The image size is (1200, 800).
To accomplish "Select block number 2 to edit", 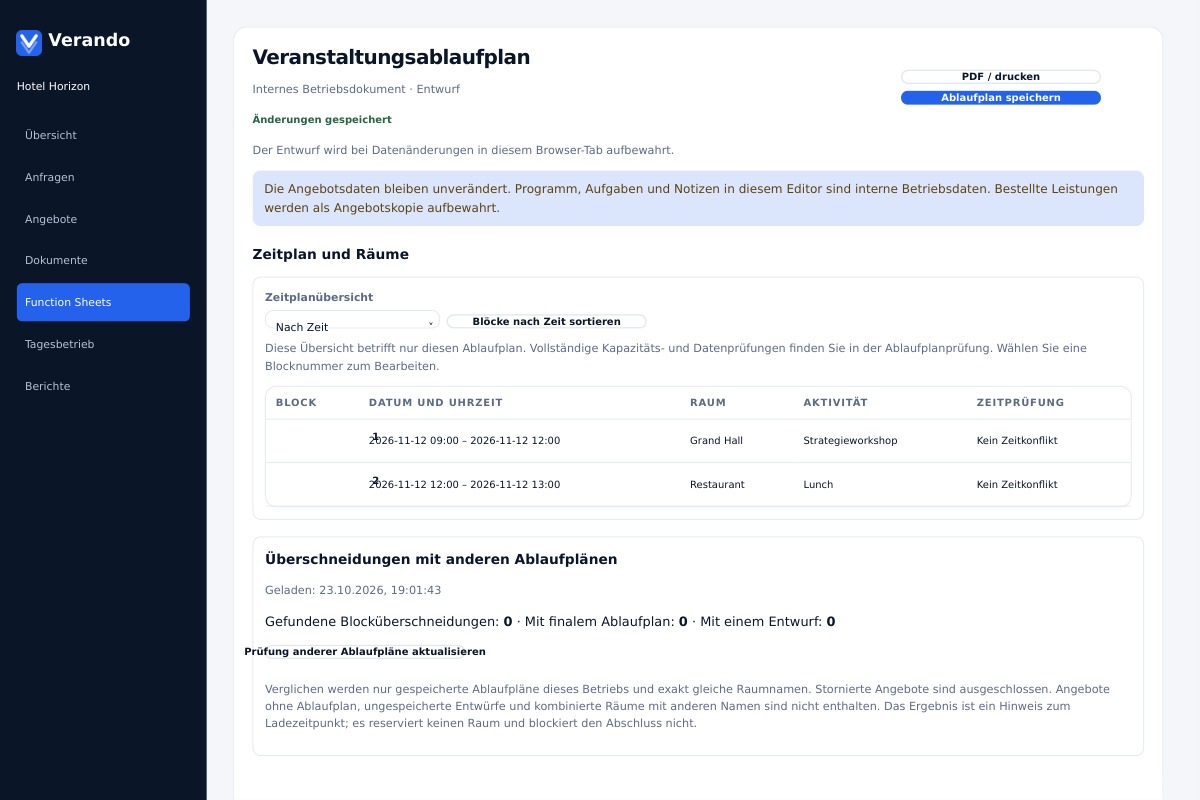I will click(x=375, y=480).
